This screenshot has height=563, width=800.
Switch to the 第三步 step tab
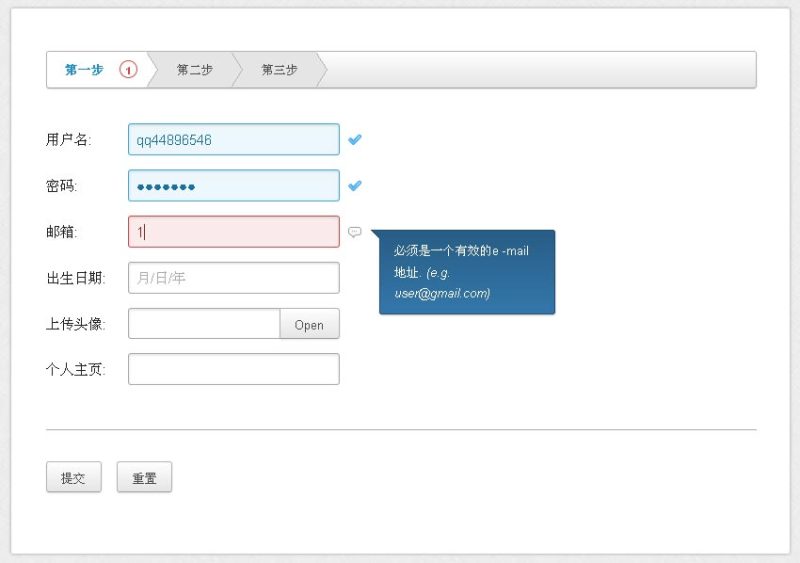279,70
